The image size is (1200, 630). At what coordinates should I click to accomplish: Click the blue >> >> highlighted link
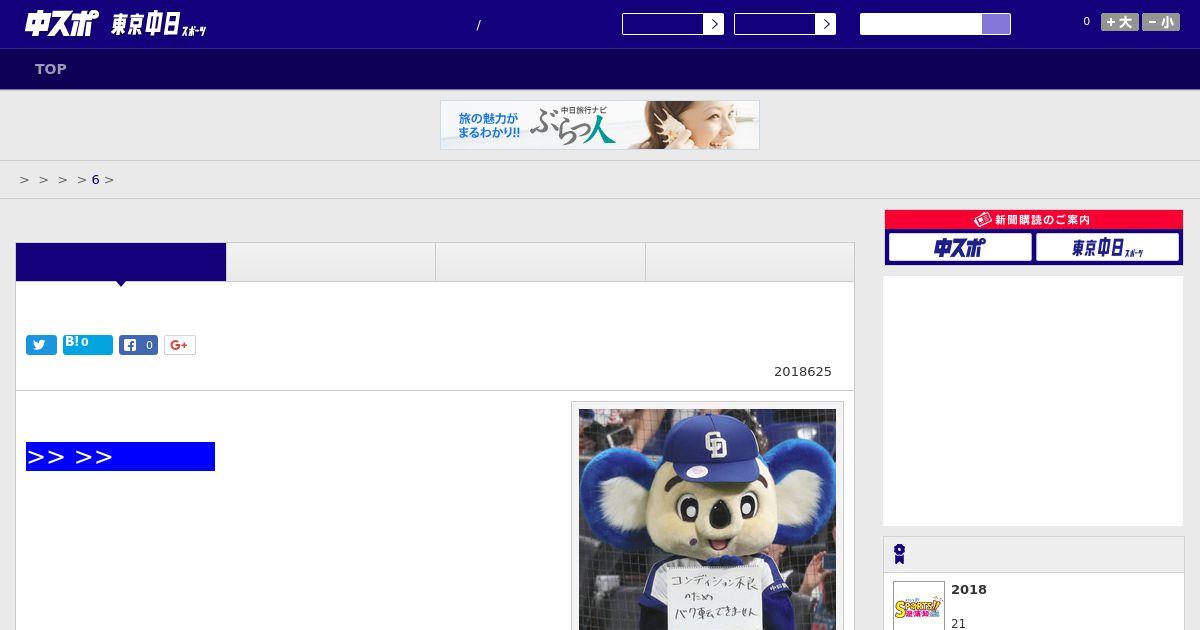tap(120, 456)
